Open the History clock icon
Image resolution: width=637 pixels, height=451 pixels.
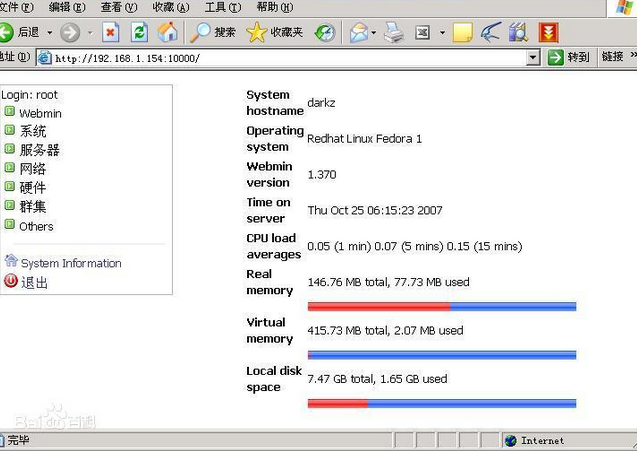[325, 33]
